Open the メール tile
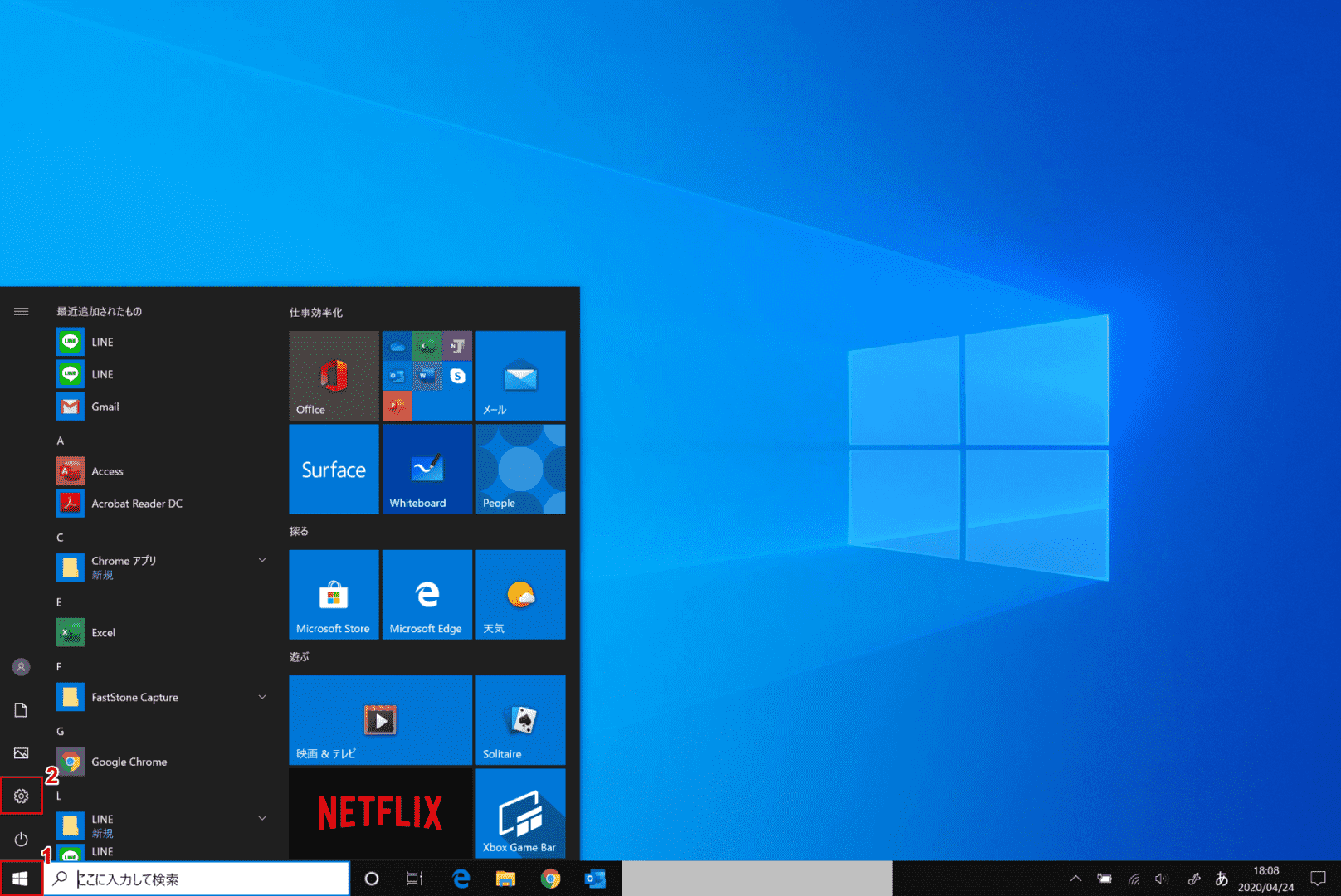The image size is (1341, 896). 520,376
